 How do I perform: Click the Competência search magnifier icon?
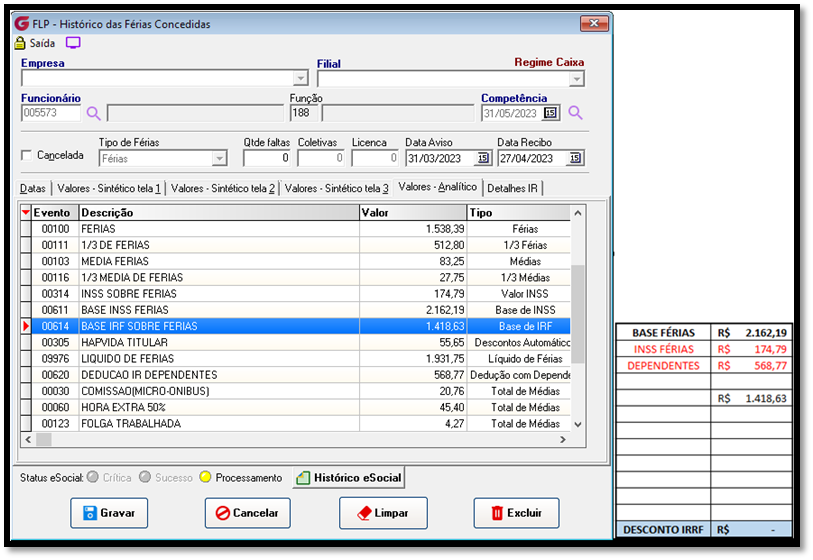pos(575,113)
